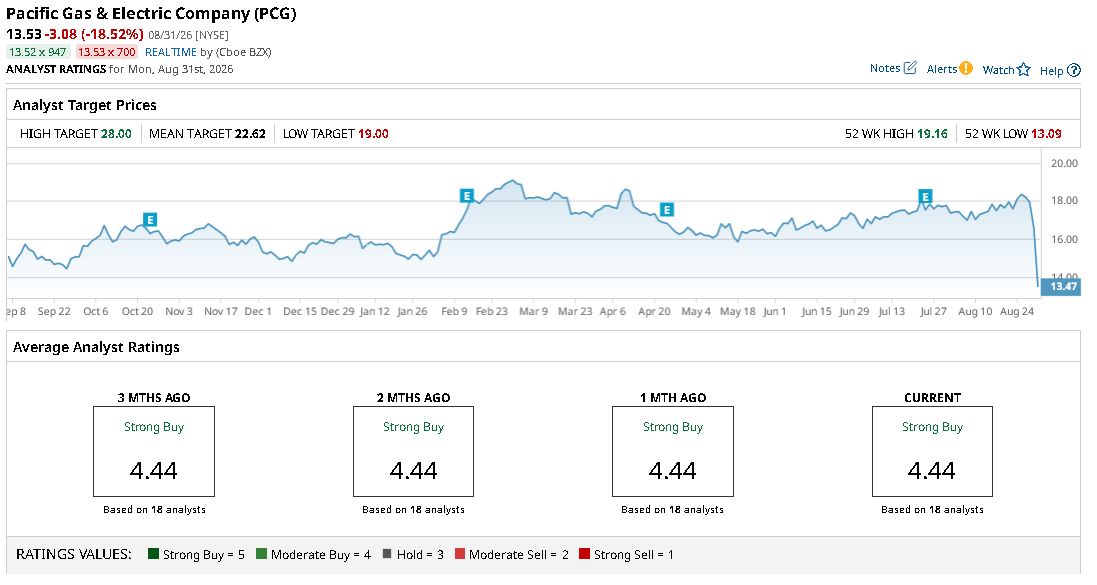Click the Moderate Sell legend swatch
Image resolution: width=1097 pixels, height=585 pixels.
coord(460,554)
